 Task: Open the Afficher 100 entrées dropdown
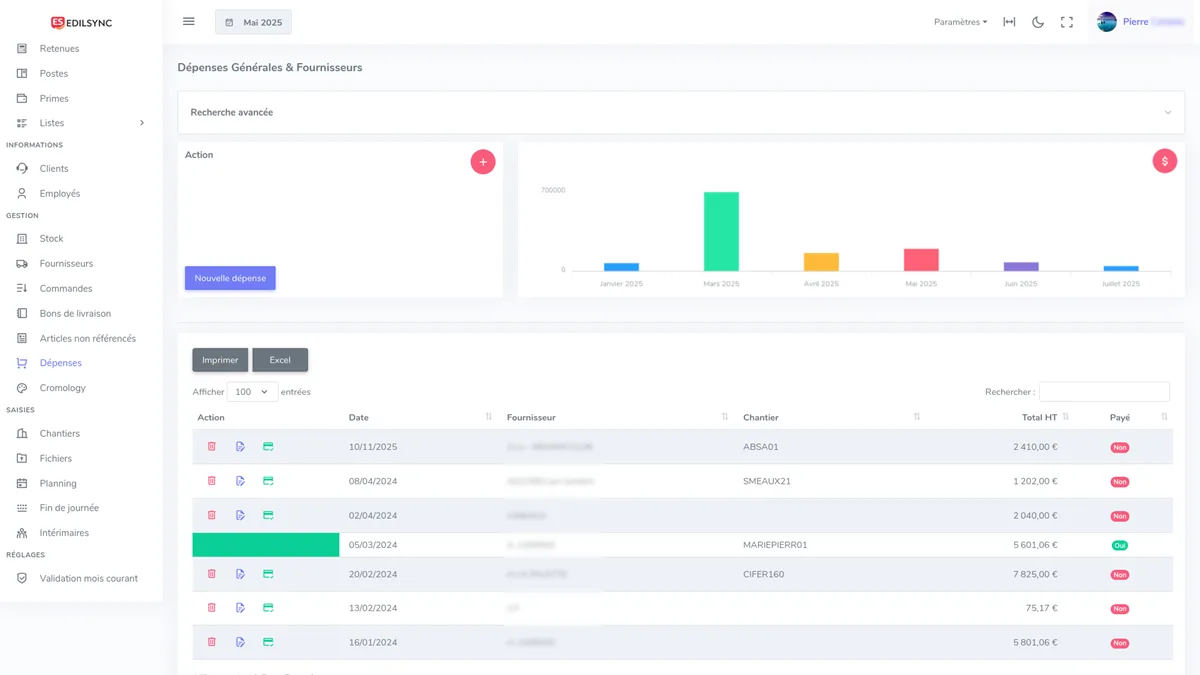[252, 391]
